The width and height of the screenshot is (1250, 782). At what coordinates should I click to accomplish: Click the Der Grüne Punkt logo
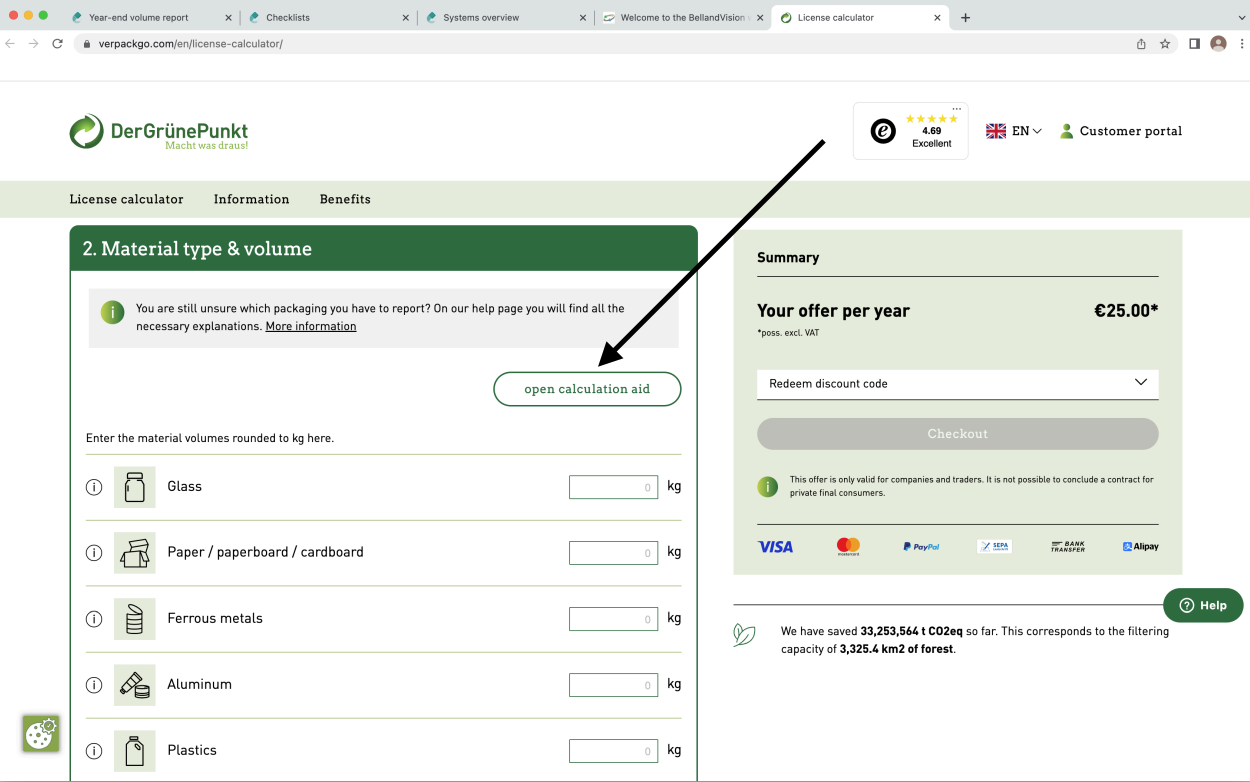[158, 132]
